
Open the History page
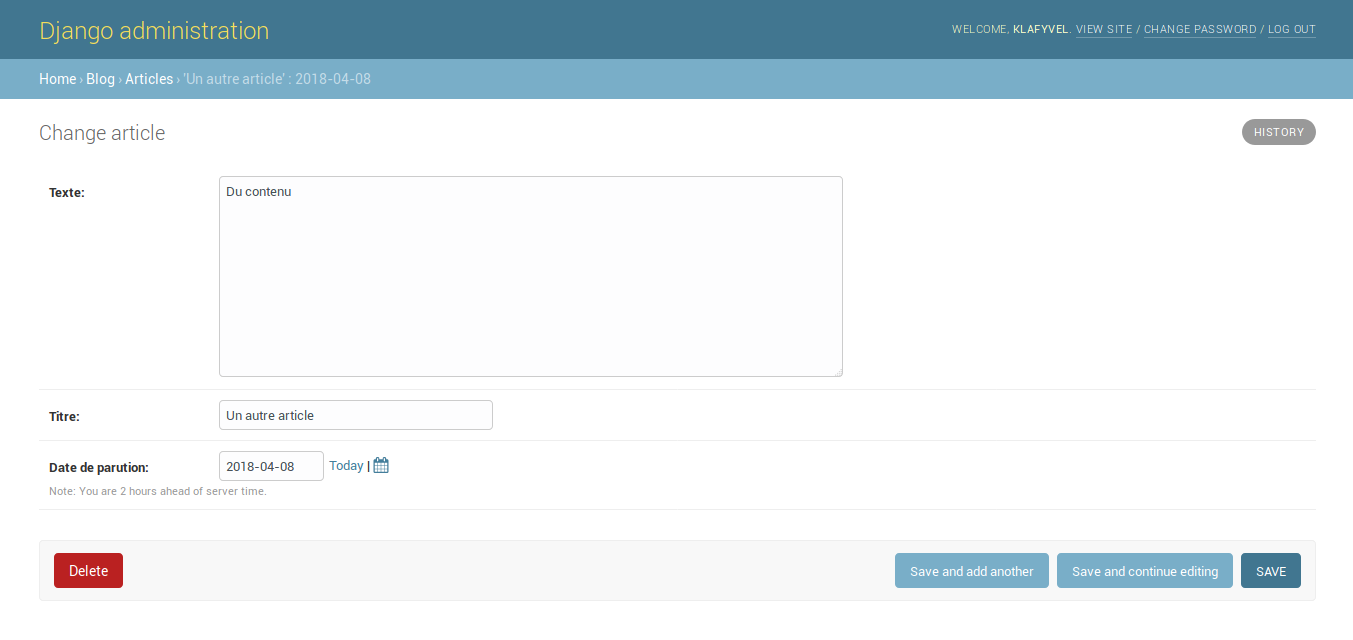coord(1278,132)
